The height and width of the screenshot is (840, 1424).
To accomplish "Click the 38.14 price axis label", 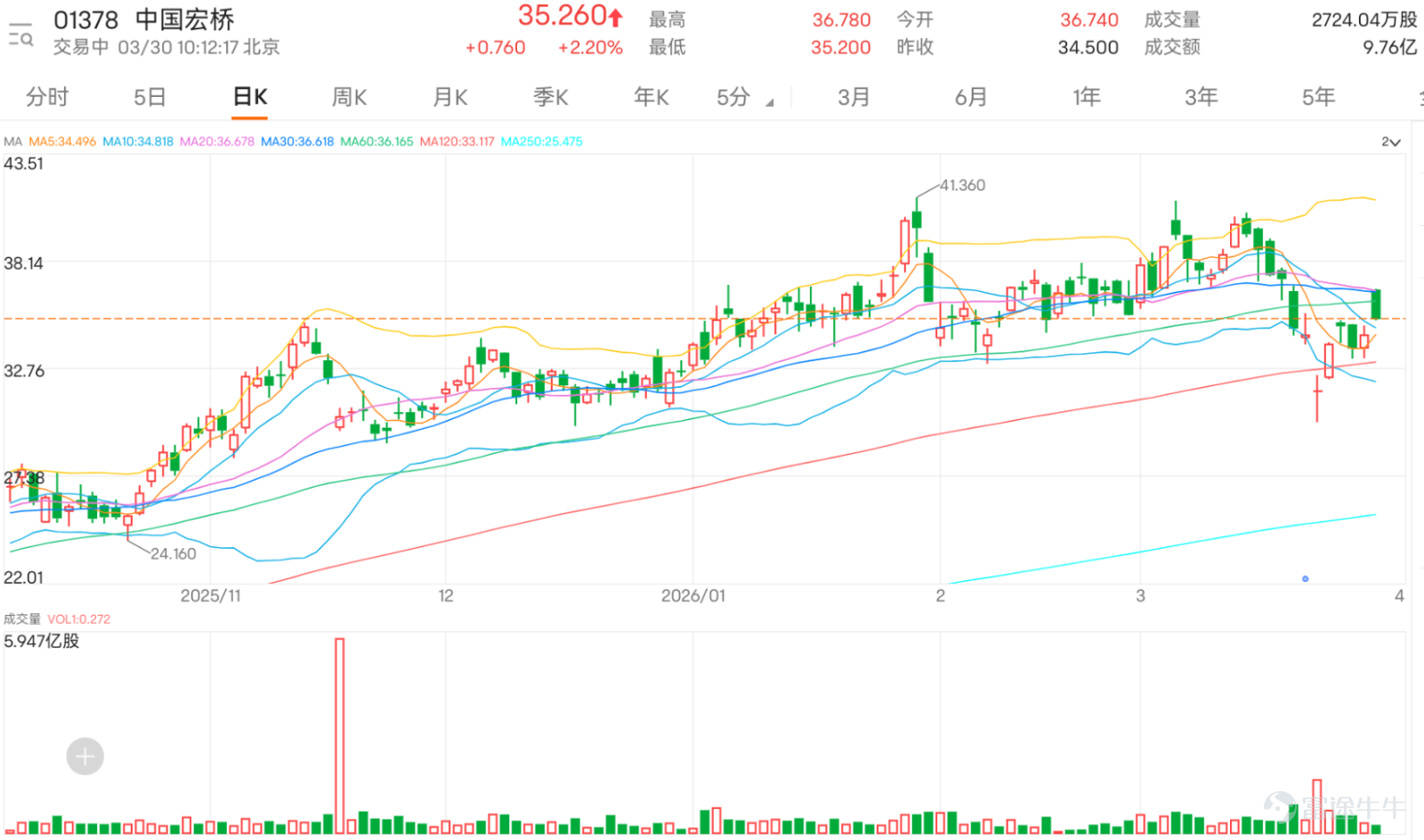I will point(23,263).
